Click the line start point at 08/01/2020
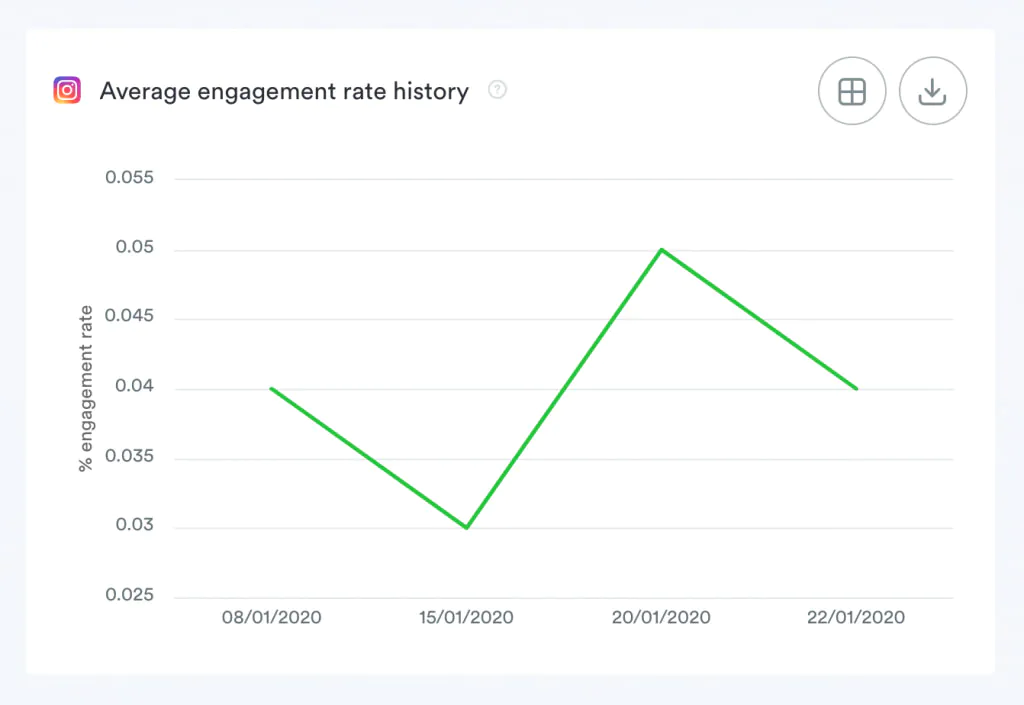Screen dimensions: 1024x705 click(272, 388)
